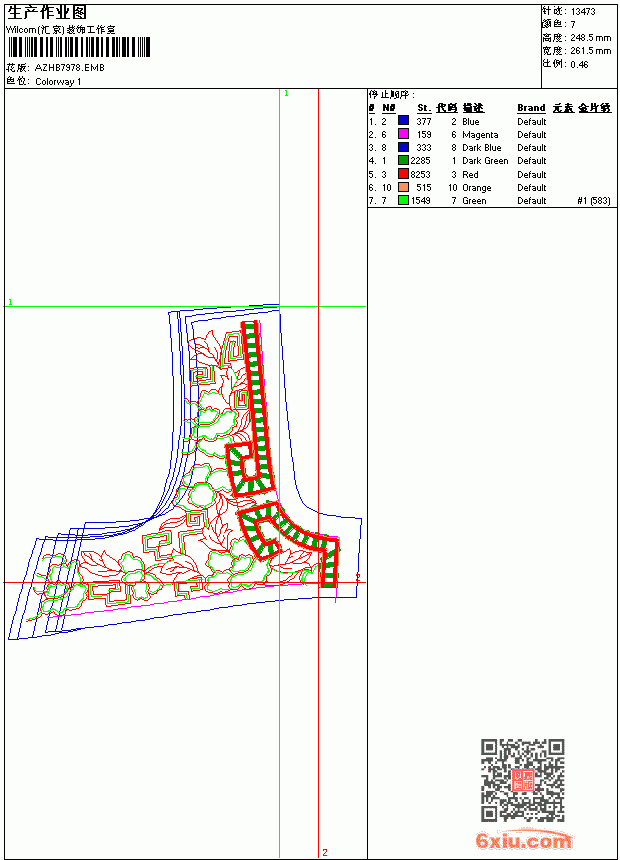Click the green vertical guide line marker 1

click(x=286, y=93)
